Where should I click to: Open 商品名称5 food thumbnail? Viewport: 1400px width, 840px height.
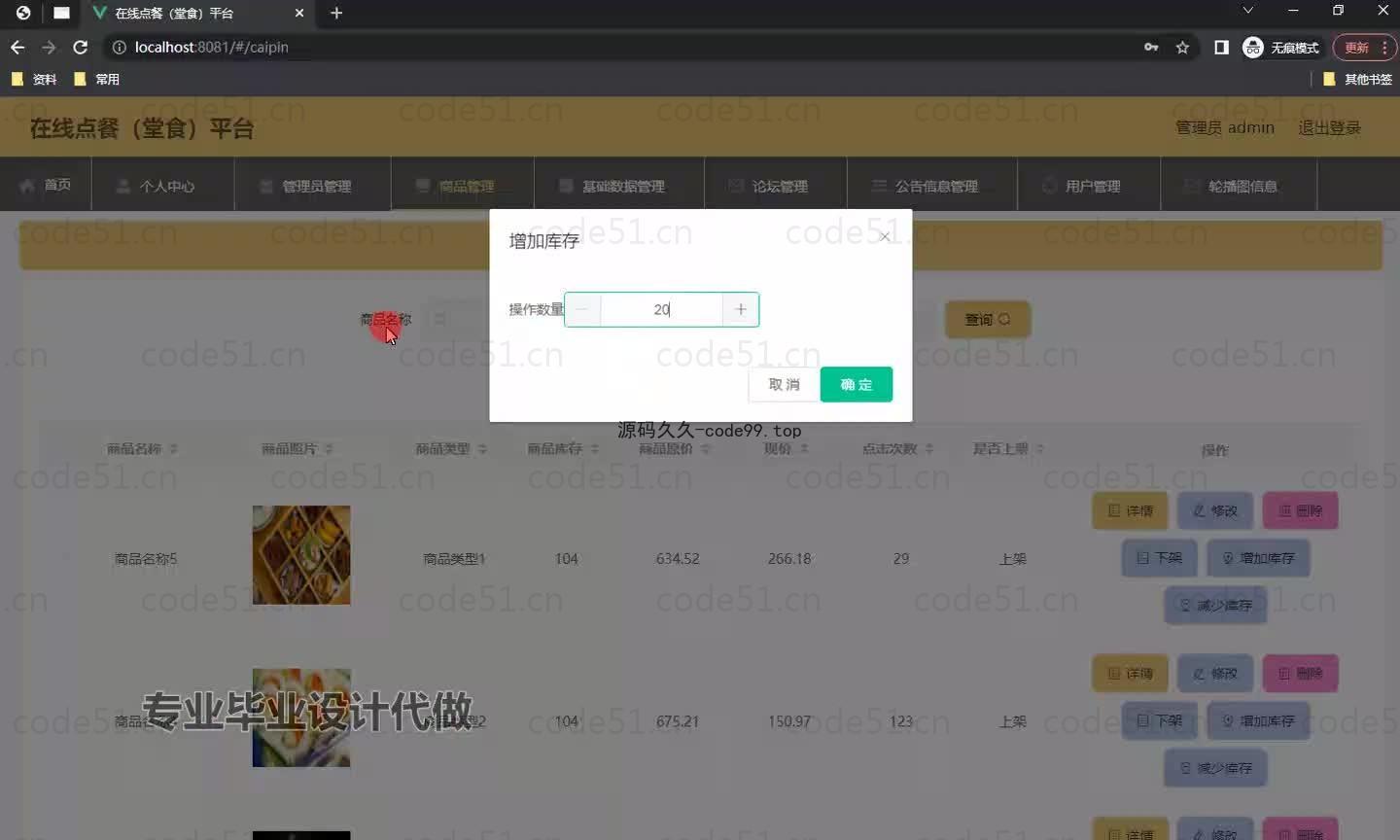tap(301, 555)
